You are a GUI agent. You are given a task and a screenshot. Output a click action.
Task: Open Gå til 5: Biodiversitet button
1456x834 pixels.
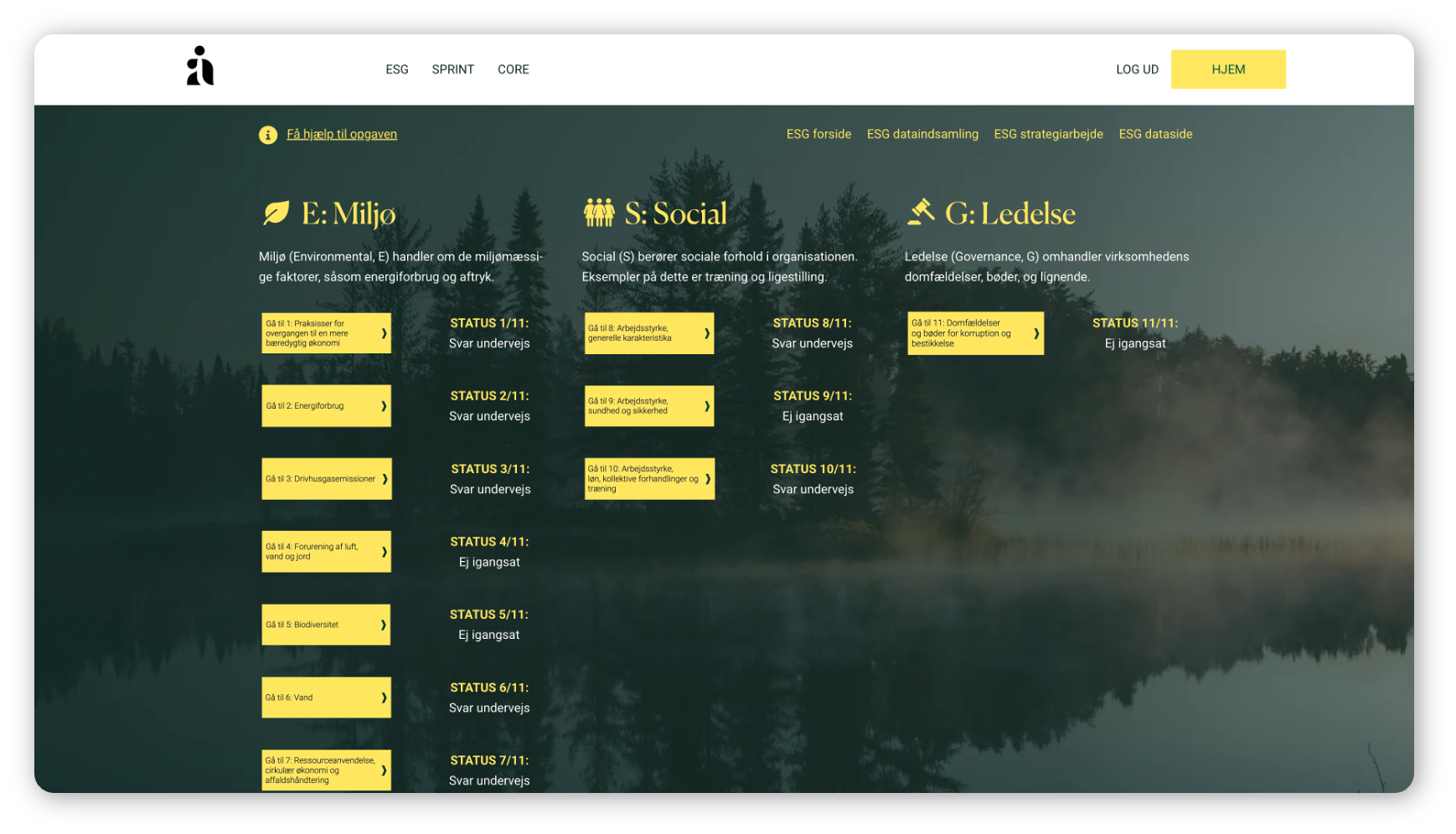pyautogui.click(x=327, y=625)
